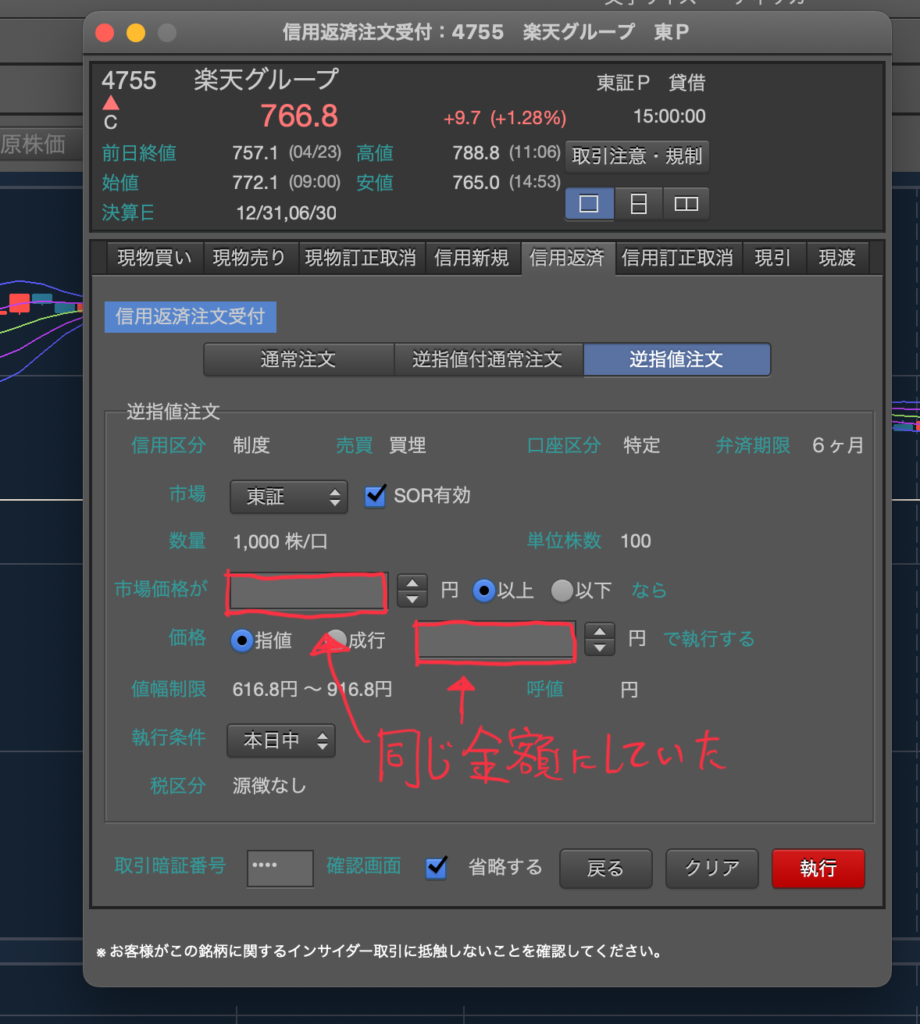Open the 執行条件 本日中 dropdown
Image resolution: width=920 pixels, height=1024 pixels.
(x=281, y=741)
